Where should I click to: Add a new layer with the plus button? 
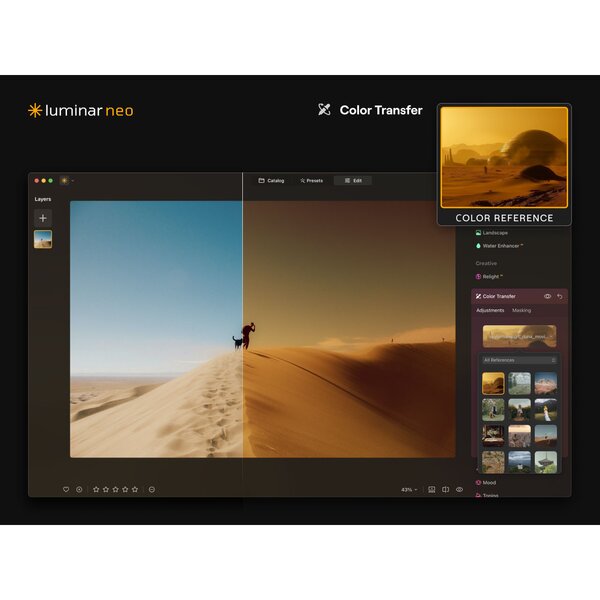[43, 218]
